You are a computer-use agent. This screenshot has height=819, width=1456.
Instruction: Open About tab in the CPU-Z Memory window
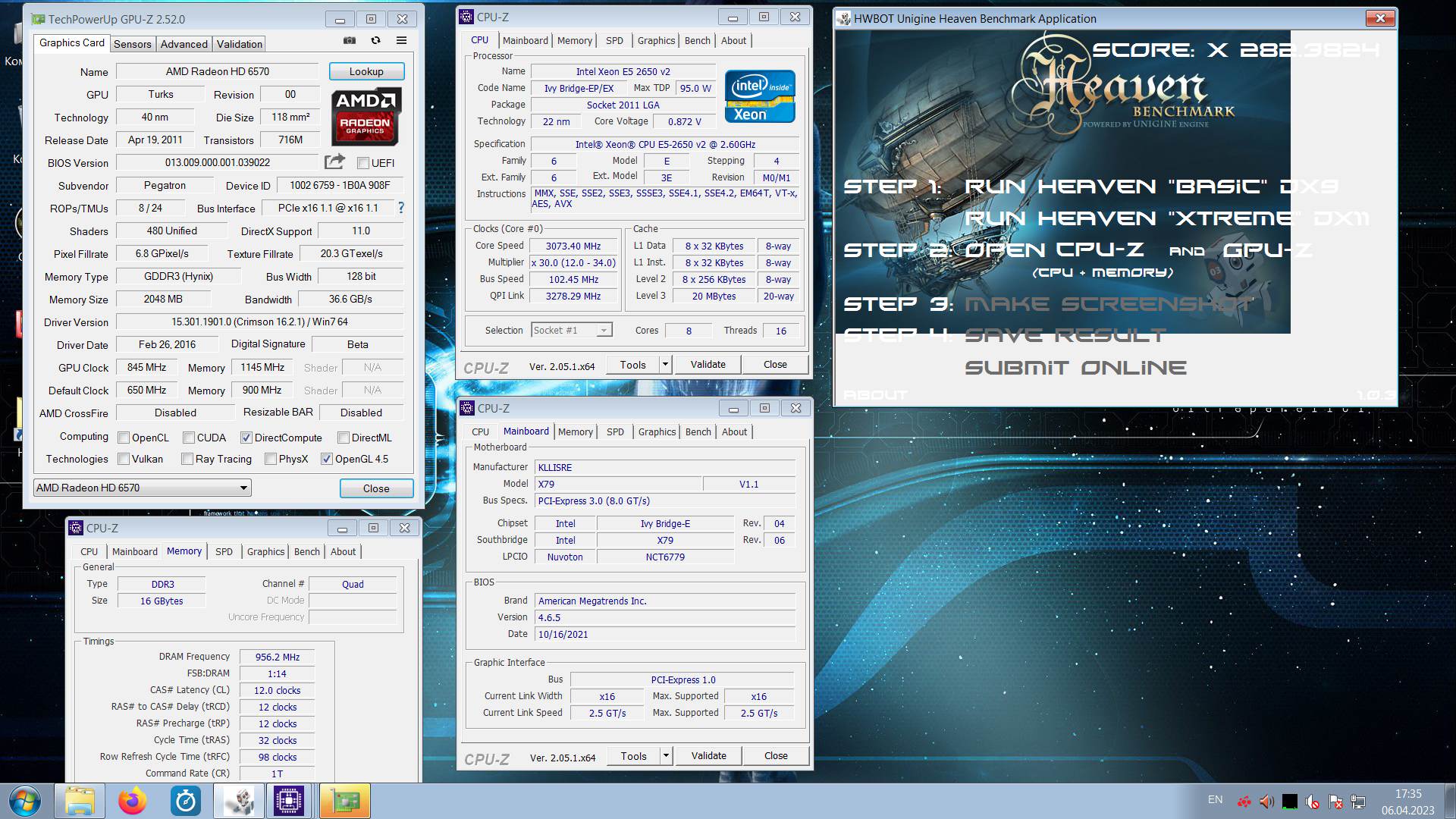click(343, 551)
